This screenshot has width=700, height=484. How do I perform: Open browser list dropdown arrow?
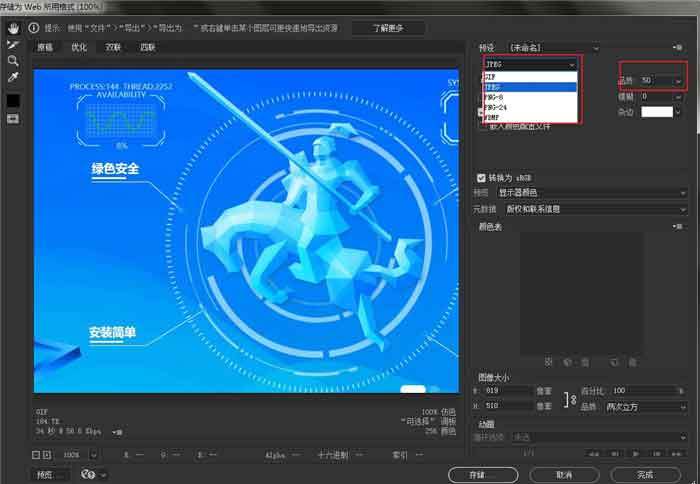pyautogui.click(x=103, y=475)
